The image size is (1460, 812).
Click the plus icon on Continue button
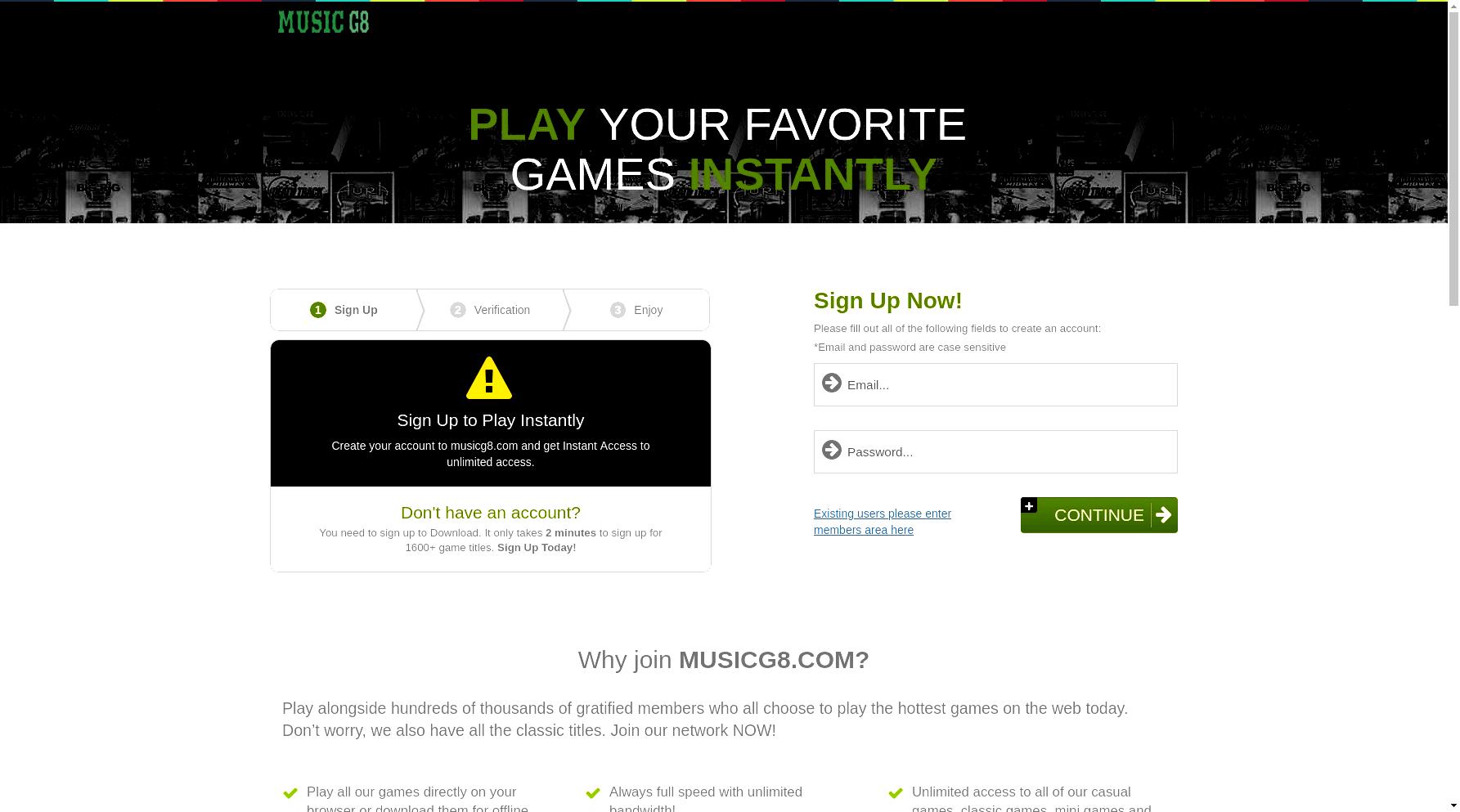(1029, 505)
